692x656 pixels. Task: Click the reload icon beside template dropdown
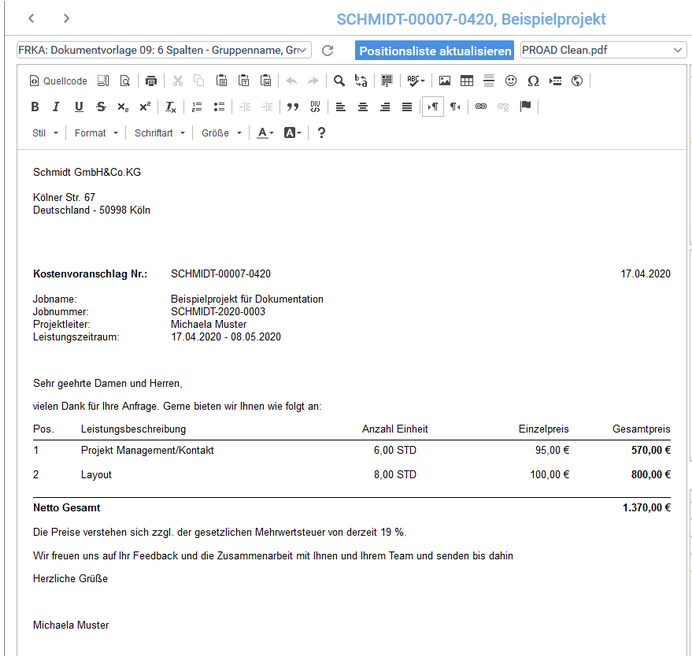click(327, 50)
